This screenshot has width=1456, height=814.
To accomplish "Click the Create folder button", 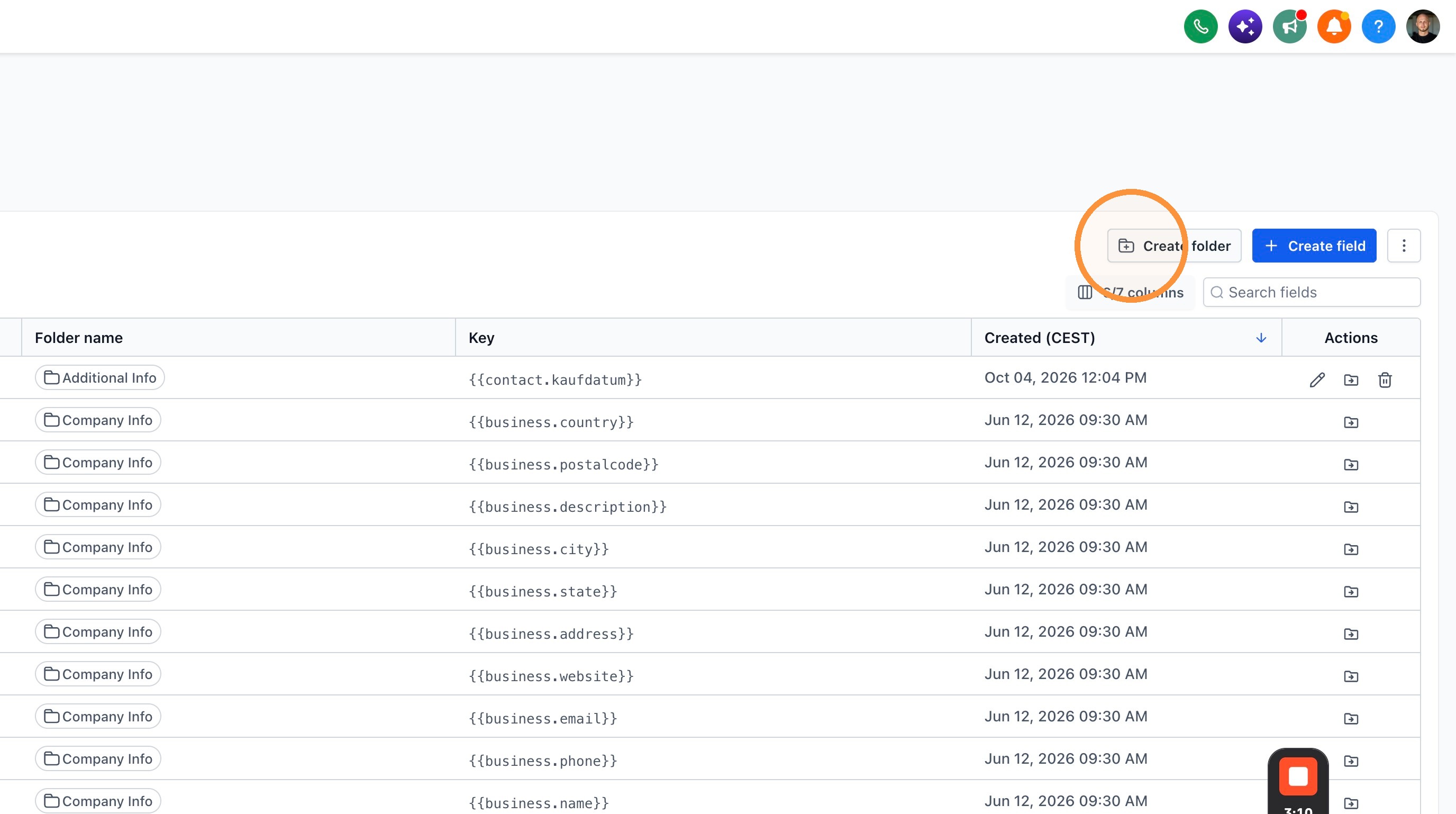I will pos(1174,246).
